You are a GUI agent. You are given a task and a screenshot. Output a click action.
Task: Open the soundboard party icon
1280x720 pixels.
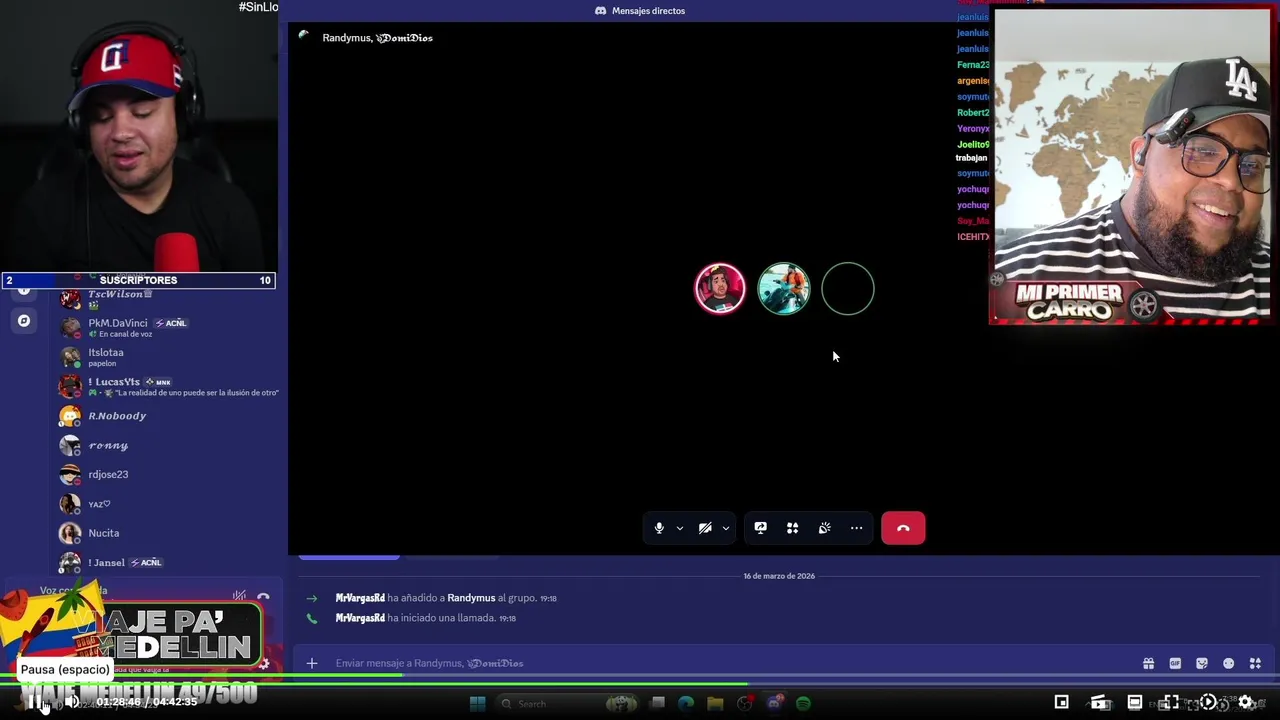825,528
